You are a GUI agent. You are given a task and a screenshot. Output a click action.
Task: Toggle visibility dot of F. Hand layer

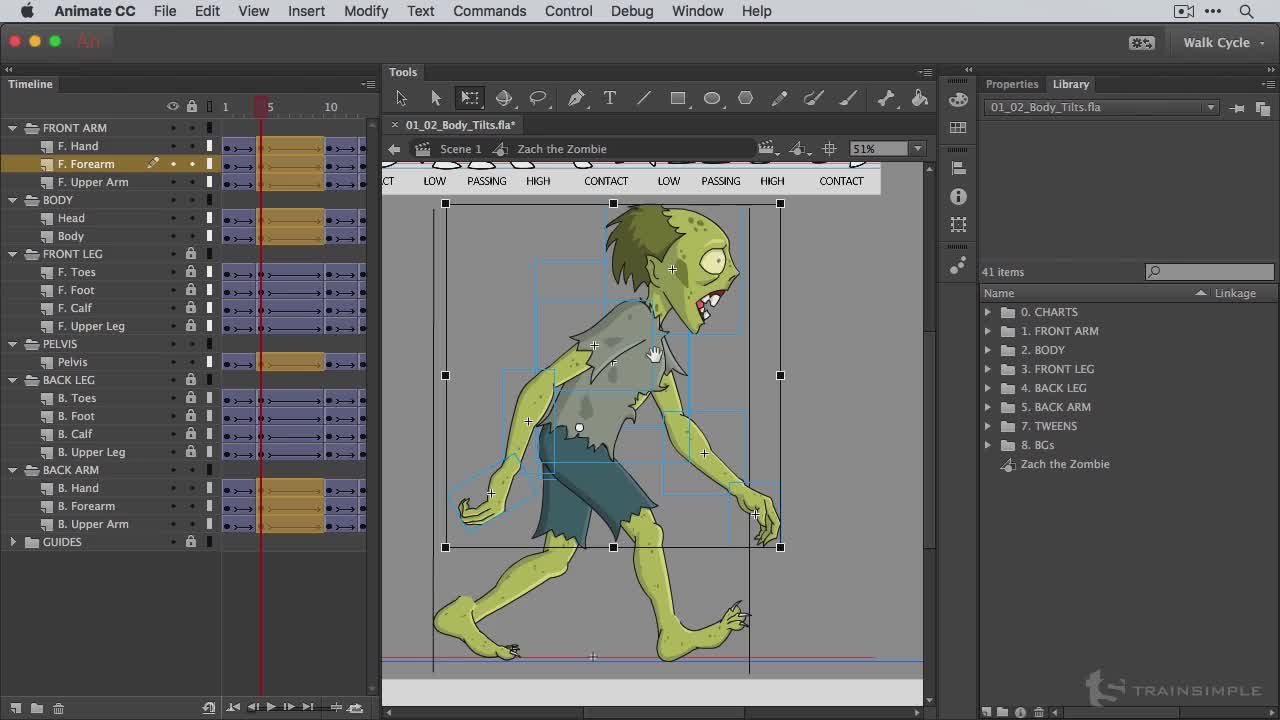click(x=173, y=146)
